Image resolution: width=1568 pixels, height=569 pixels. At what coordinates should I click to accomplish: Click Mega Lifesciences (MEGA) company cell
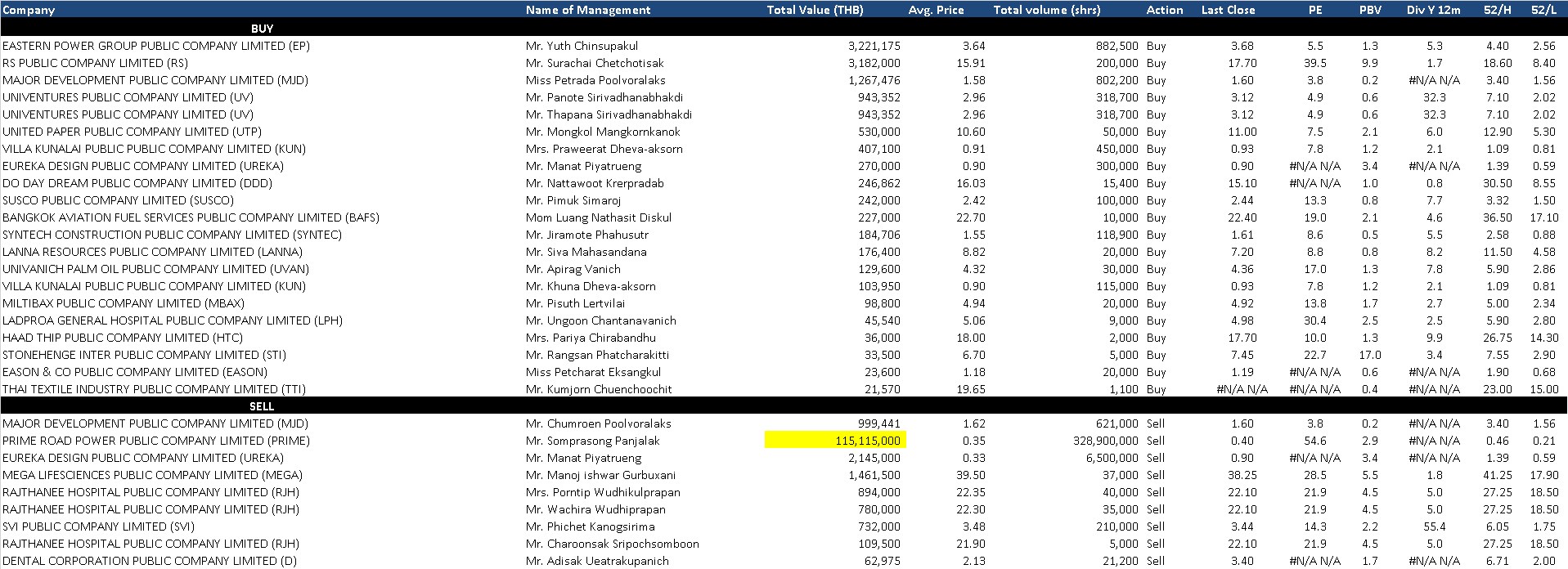tap(152, 475)
